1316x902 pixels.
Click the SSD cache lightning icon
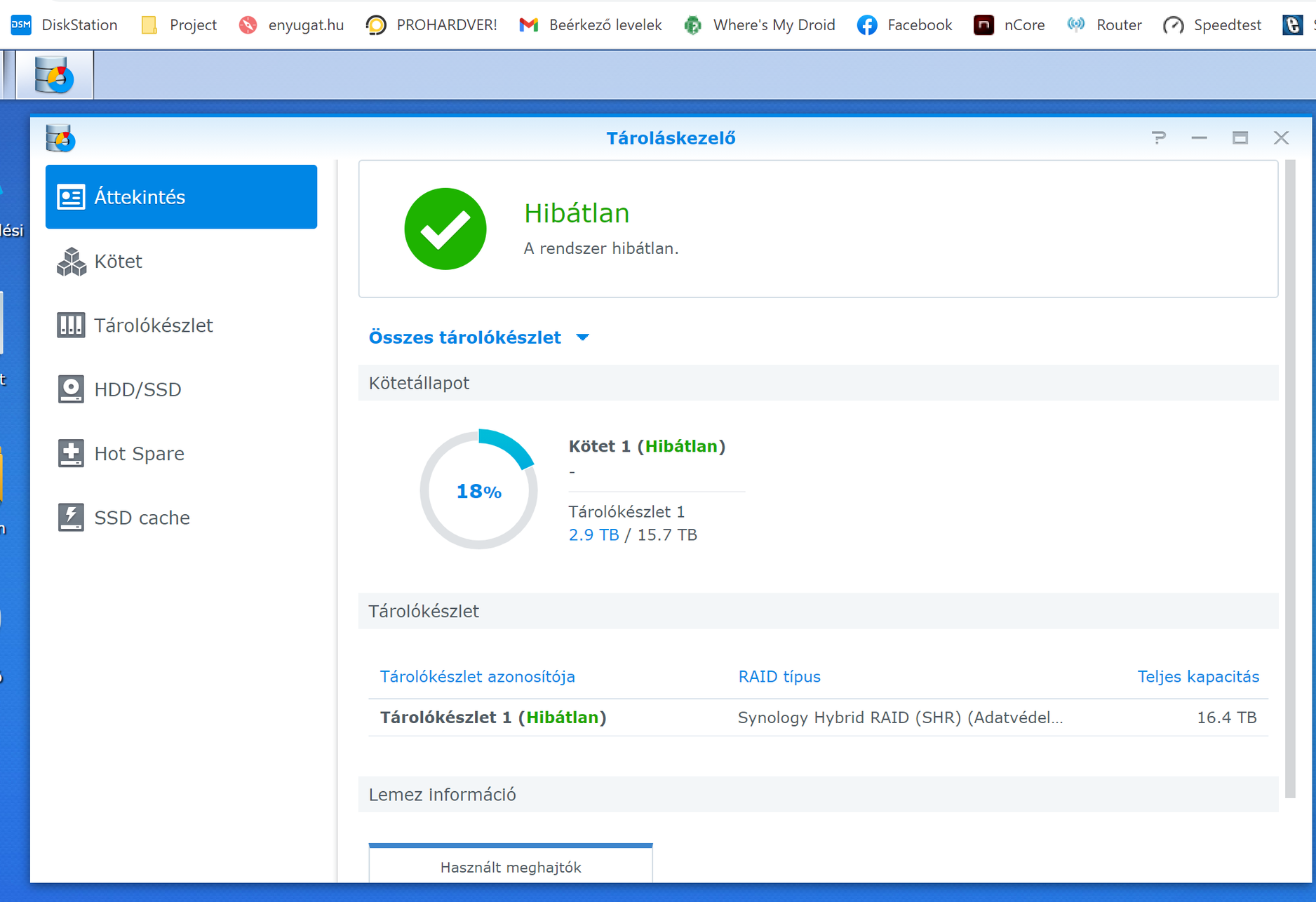pos(71,518)
